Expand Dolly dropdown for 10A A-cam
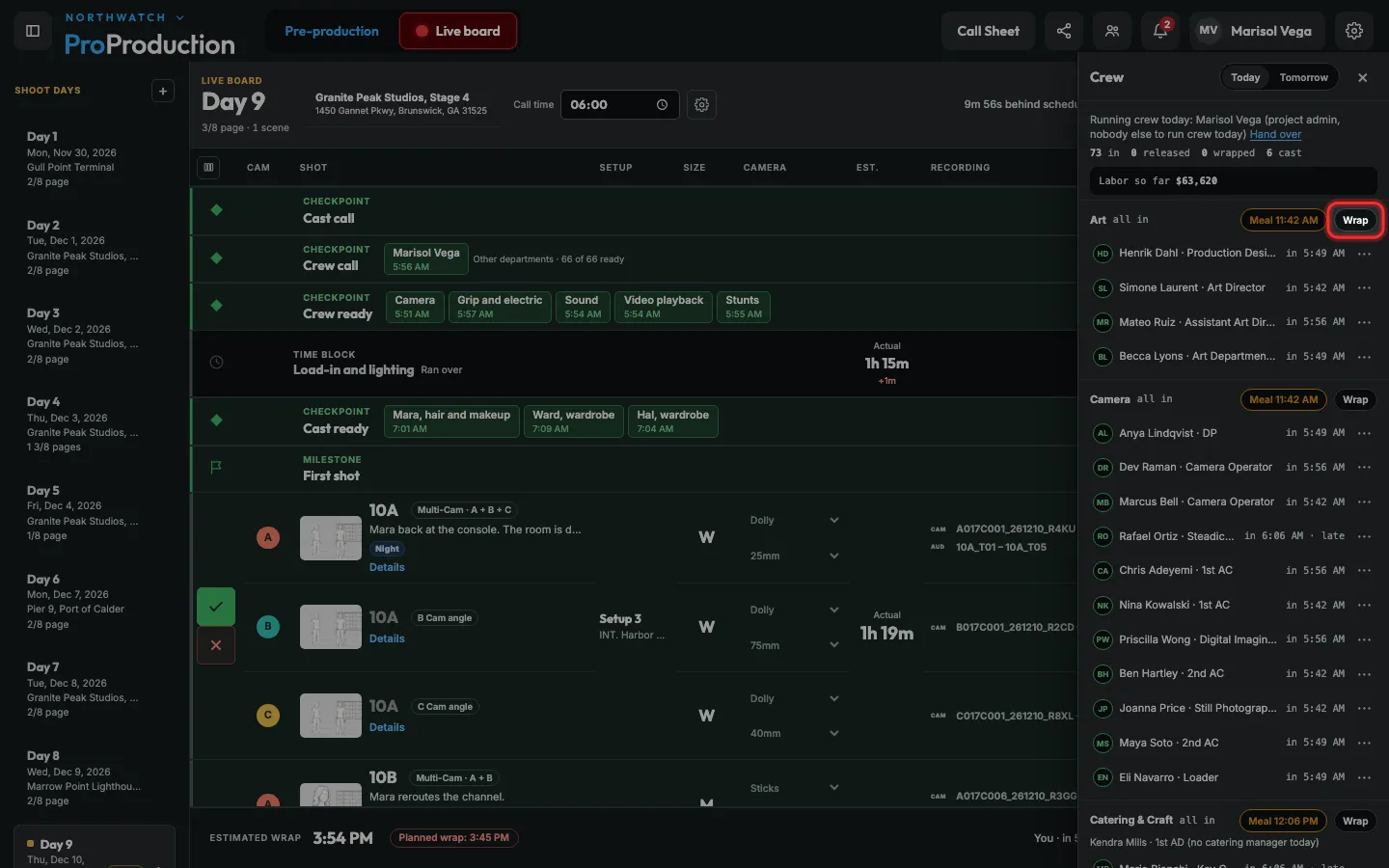1389x868 pixels. [x=795, y=521]
